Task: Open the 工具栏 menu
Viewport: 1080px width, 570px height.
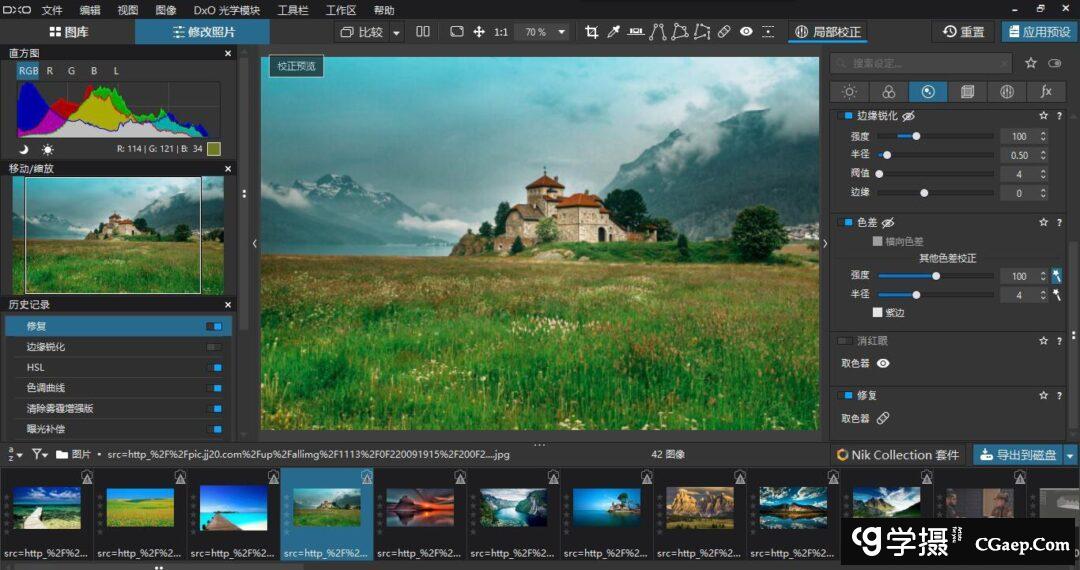Action: pos(293,10)
